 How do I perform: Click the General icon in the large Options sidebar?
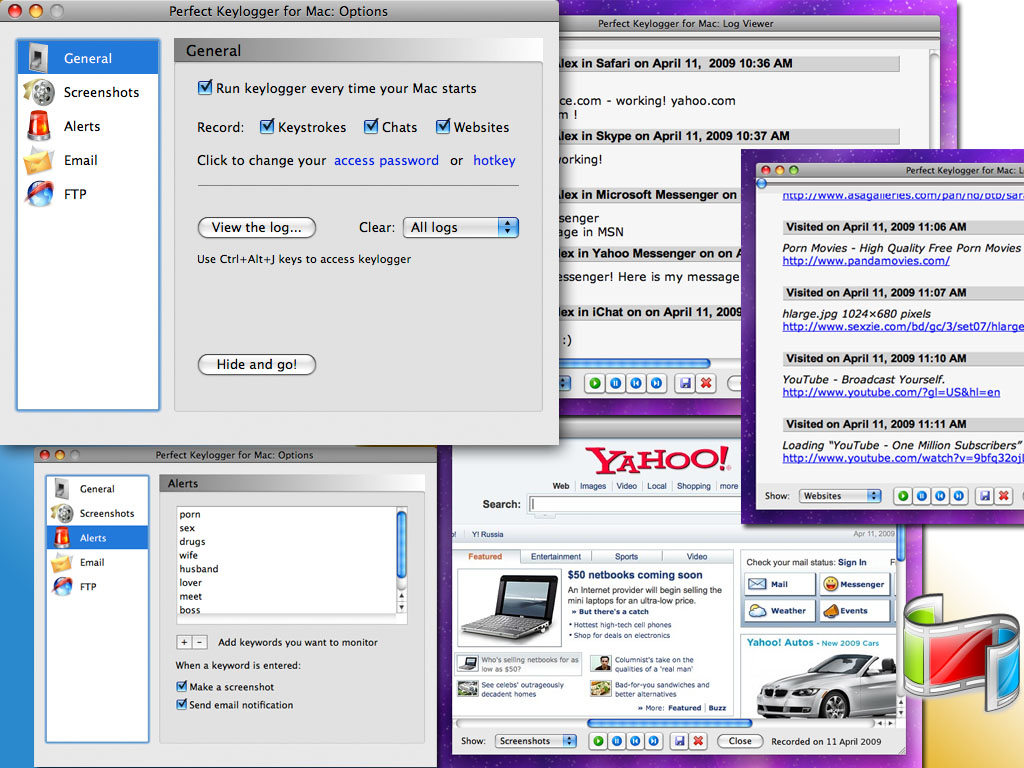coord(39,57)
